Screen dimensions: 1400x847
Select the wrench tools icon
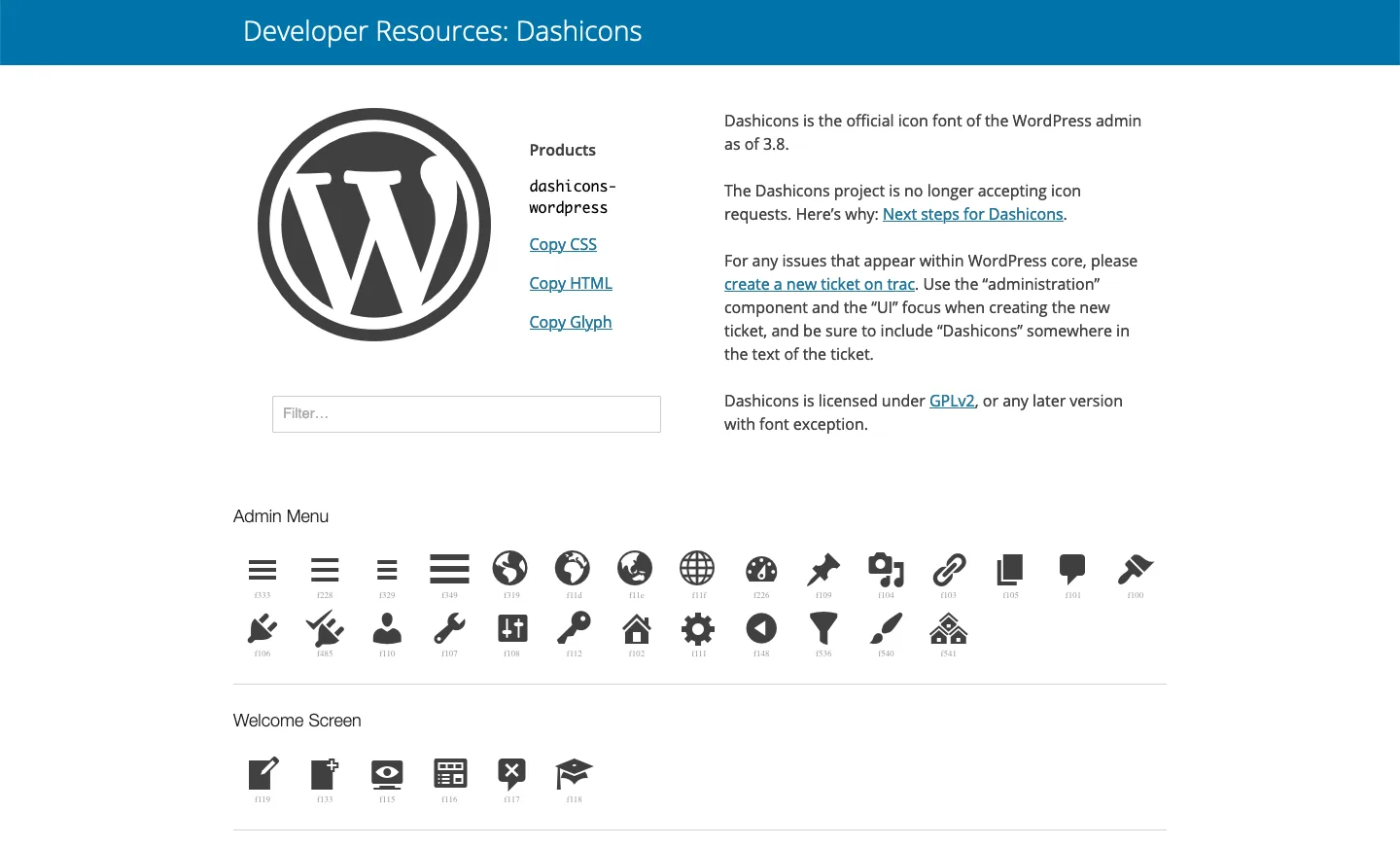click(x=449, y=629)
